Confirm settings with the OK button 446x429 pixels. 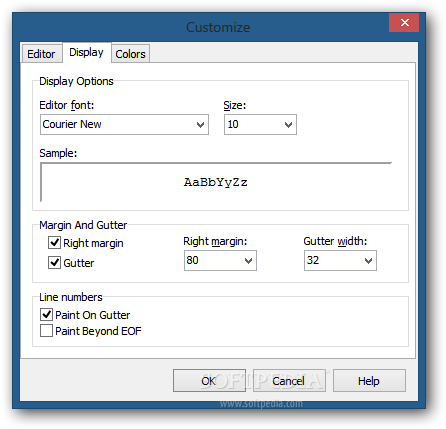coord(209,380)
